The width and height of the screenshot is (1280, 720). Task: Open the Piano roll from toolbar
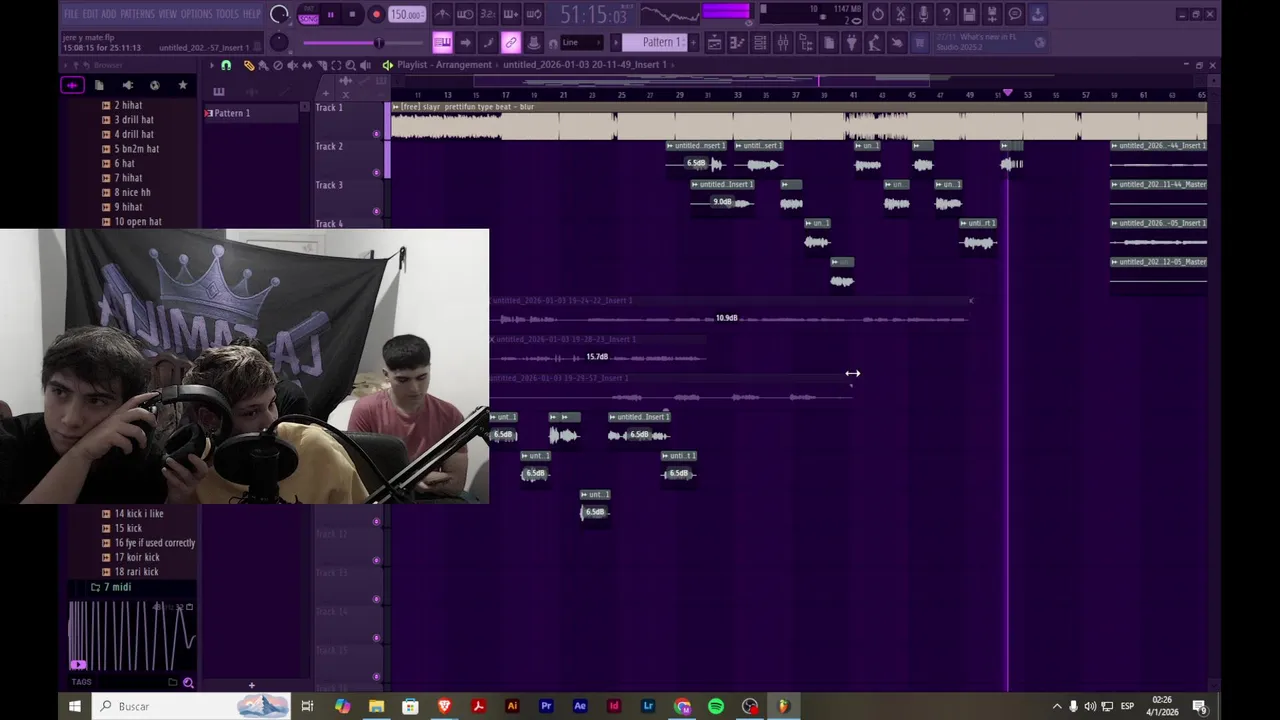coord(737,43)
